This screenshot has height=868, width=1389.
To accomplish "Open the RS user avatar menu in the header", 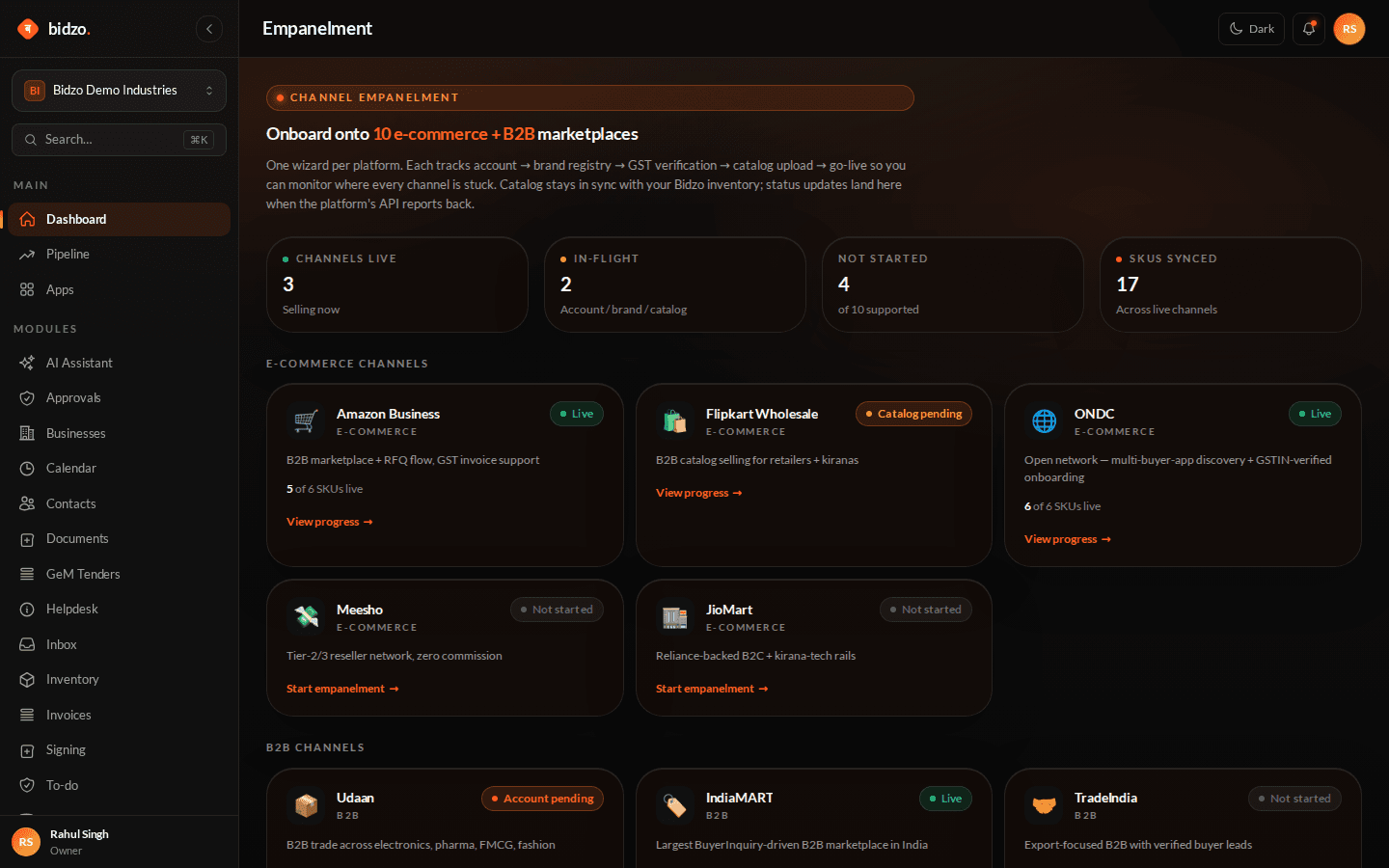I will coord(1349,29).
